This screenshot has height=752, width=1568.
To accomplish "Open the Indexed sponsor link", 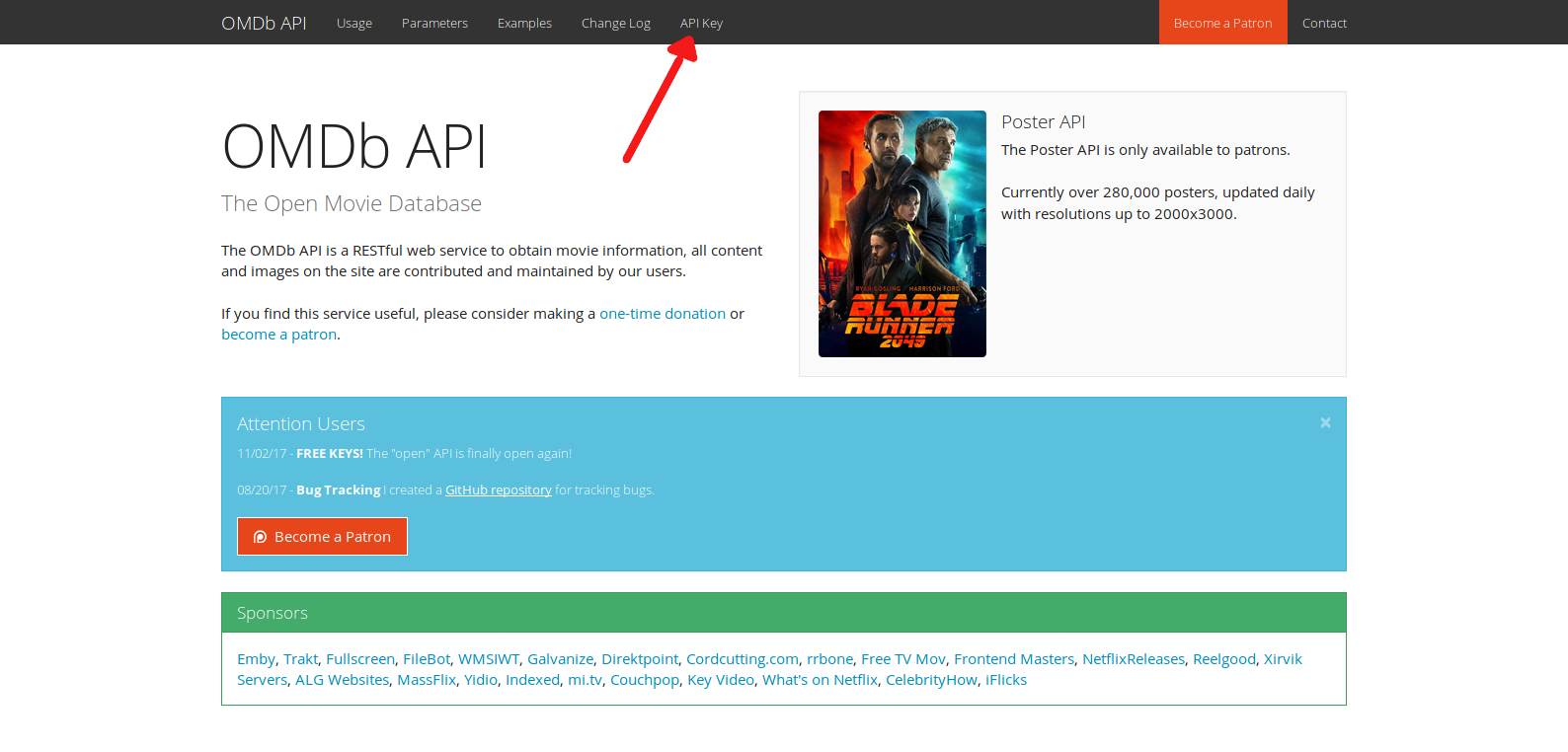I will point(533,680).
